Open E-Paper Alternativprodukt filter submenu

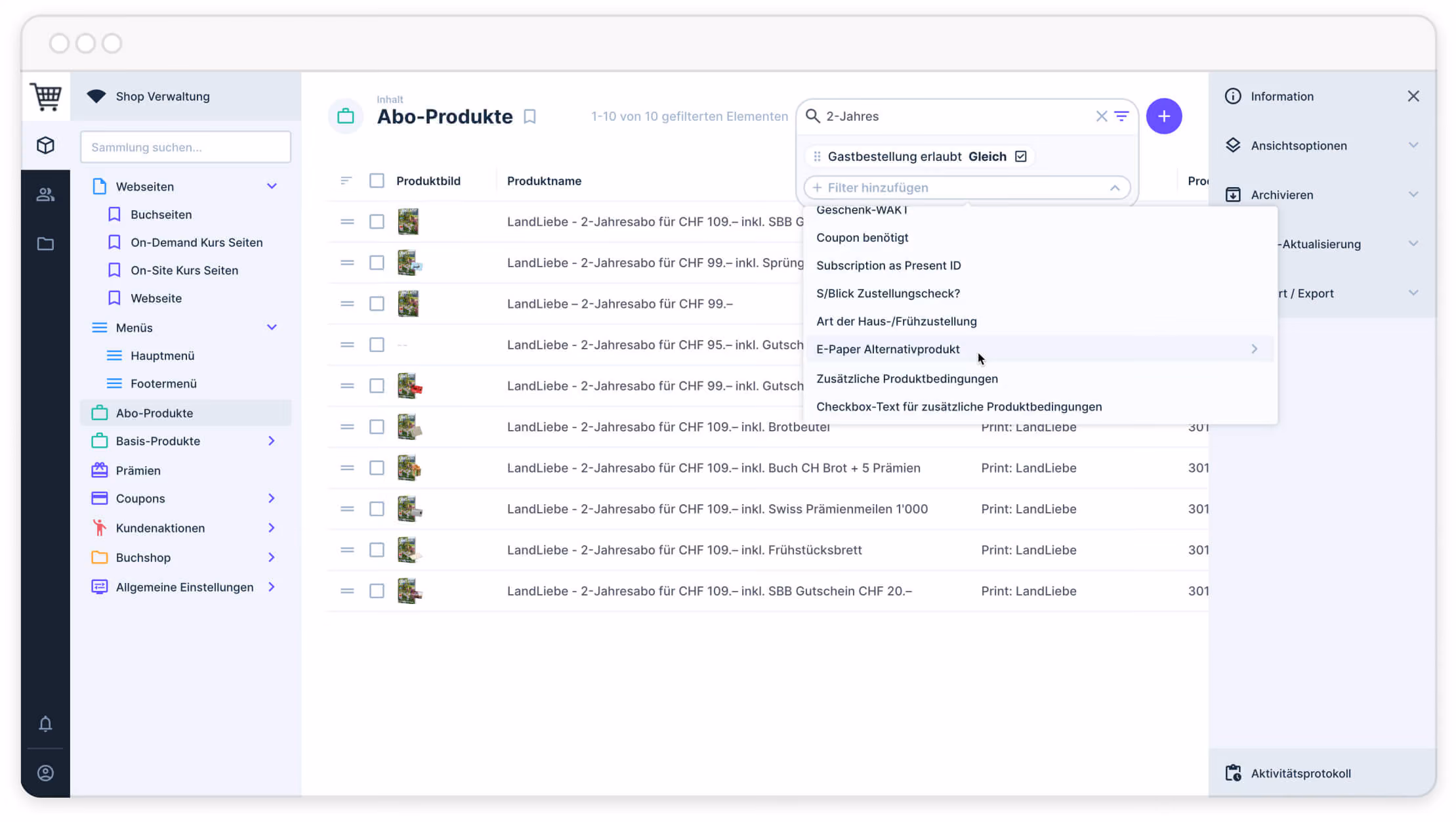1040,349
